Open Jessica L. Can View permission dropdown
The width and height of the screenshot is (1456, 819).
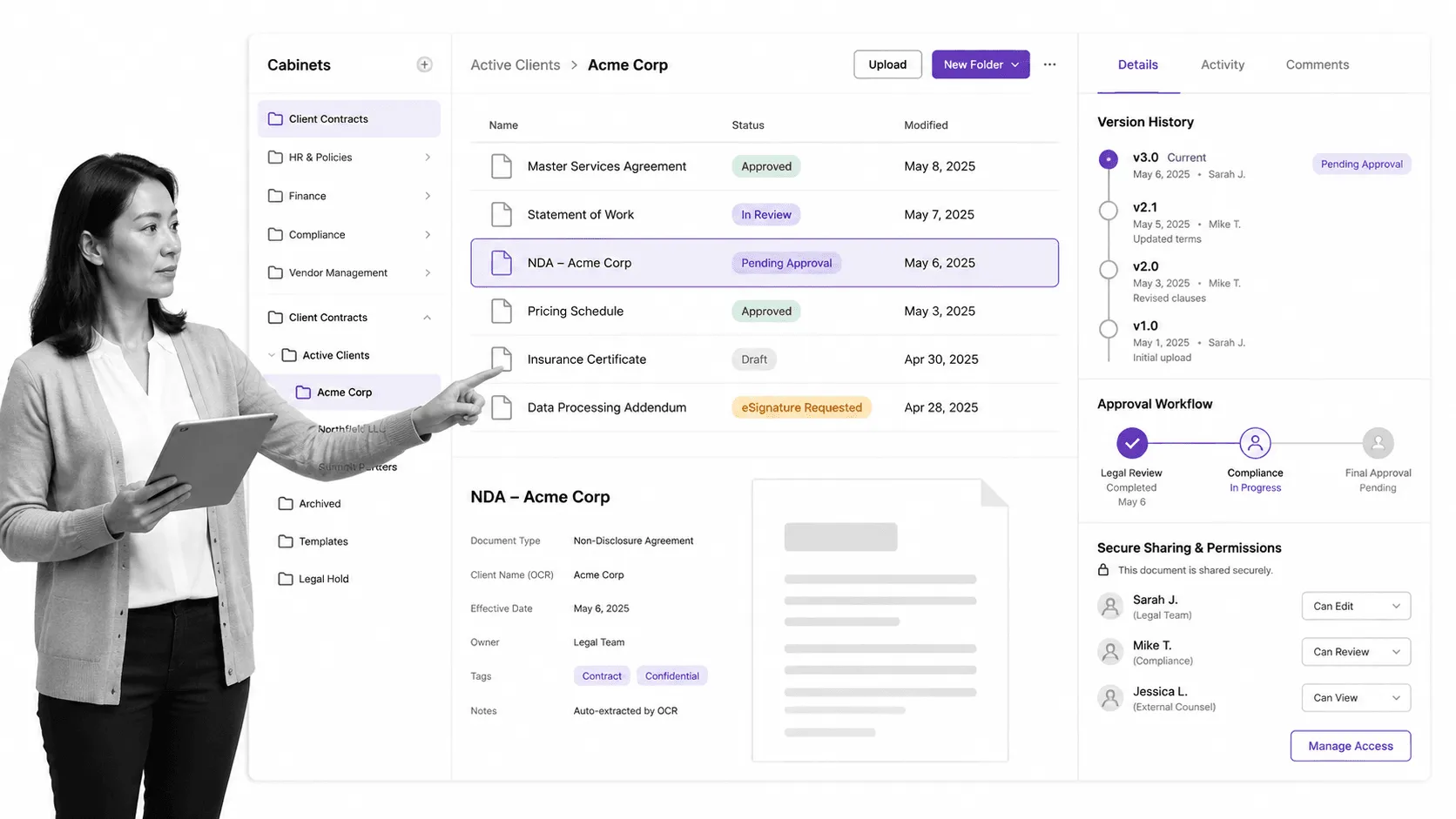pos(1356,698)
